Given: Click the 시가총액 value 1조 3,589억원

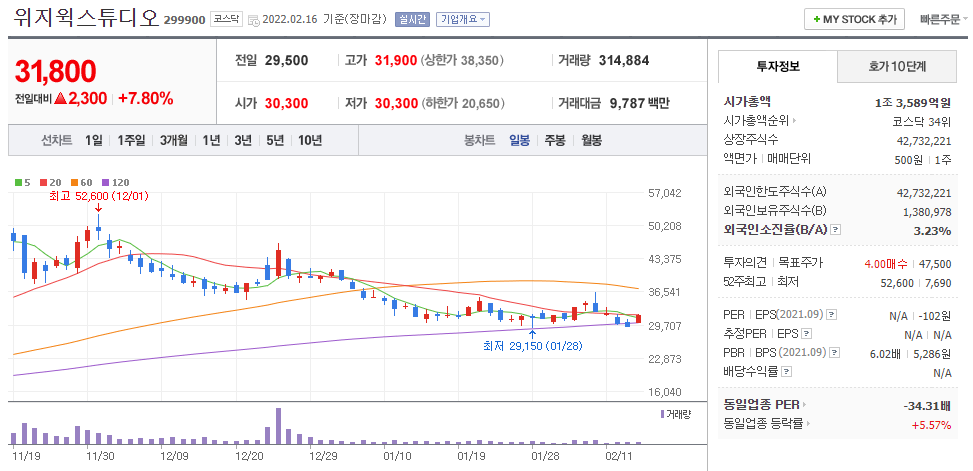Looking at the screenshot, I should tap(912, 102).
